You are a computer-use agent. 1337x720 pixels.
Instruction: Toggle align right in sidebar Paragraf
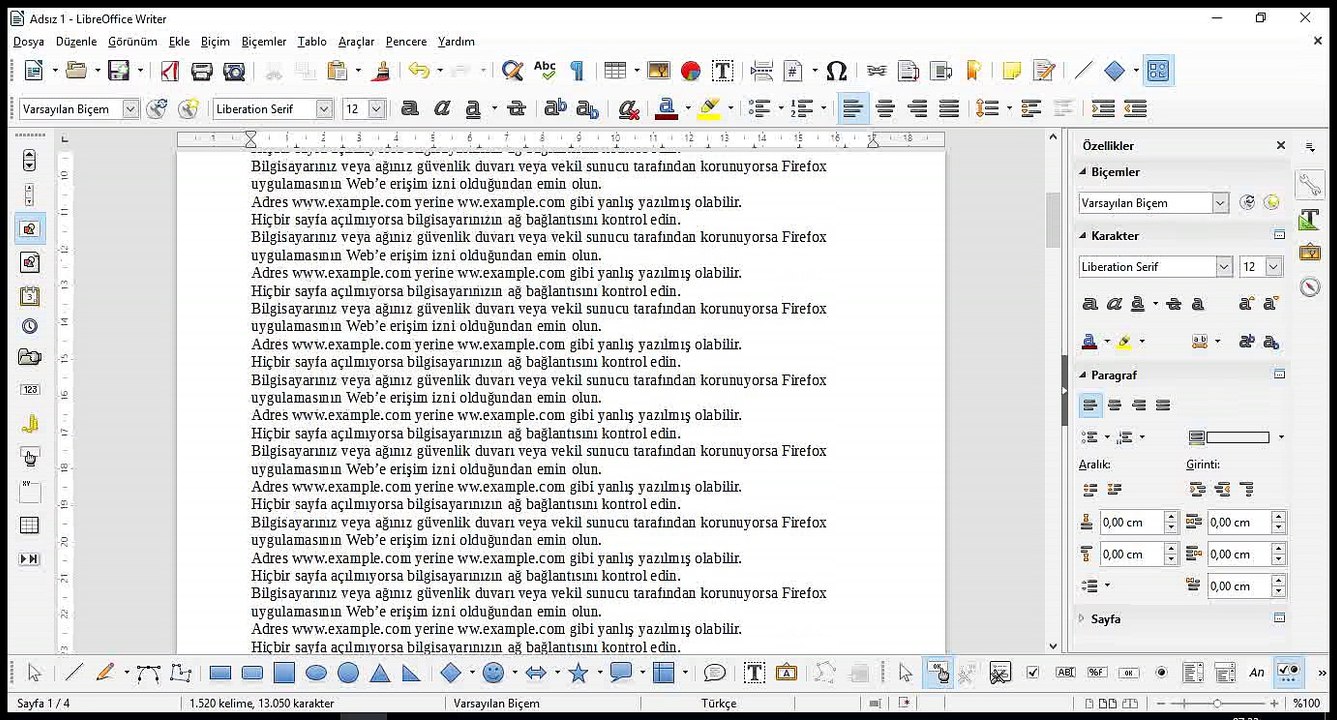tap(1139, 405)
